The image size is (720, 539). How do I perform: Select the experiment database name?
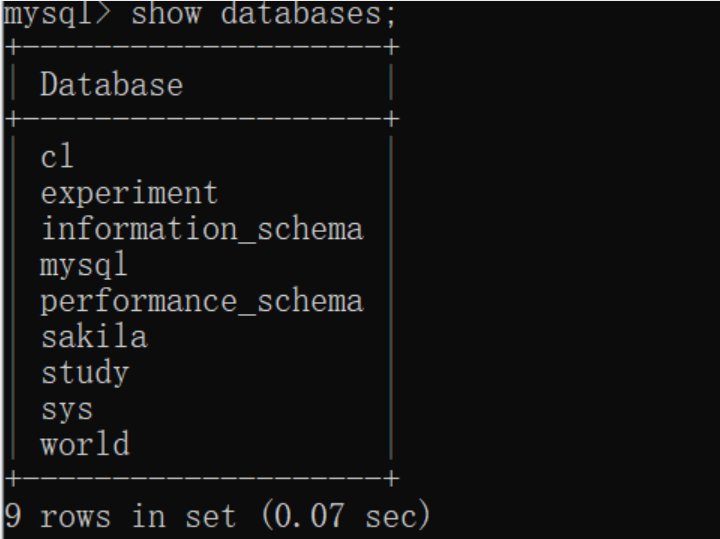click(129, 192)
